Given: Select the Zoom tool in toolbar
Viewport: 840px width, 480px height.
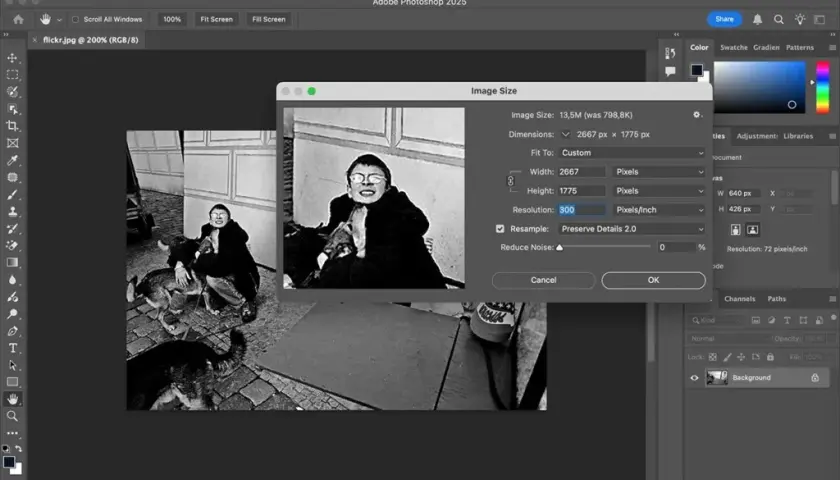Looking at the screenshot, I should point(12,416).
